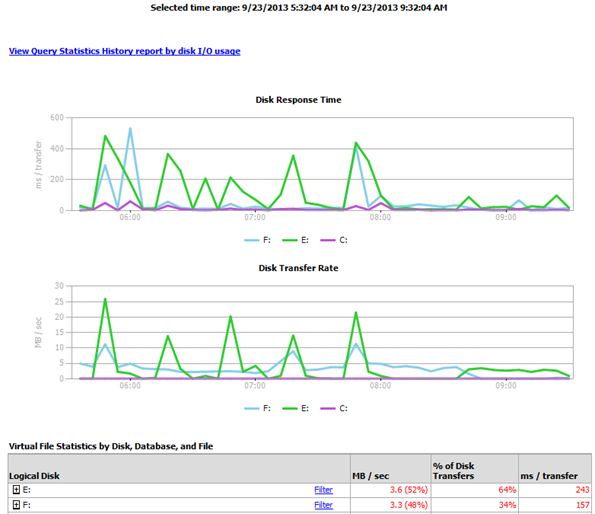Click 08:00 axis label on Disk Response Time chart
This screenshot has width=595, height=514.
380,217
